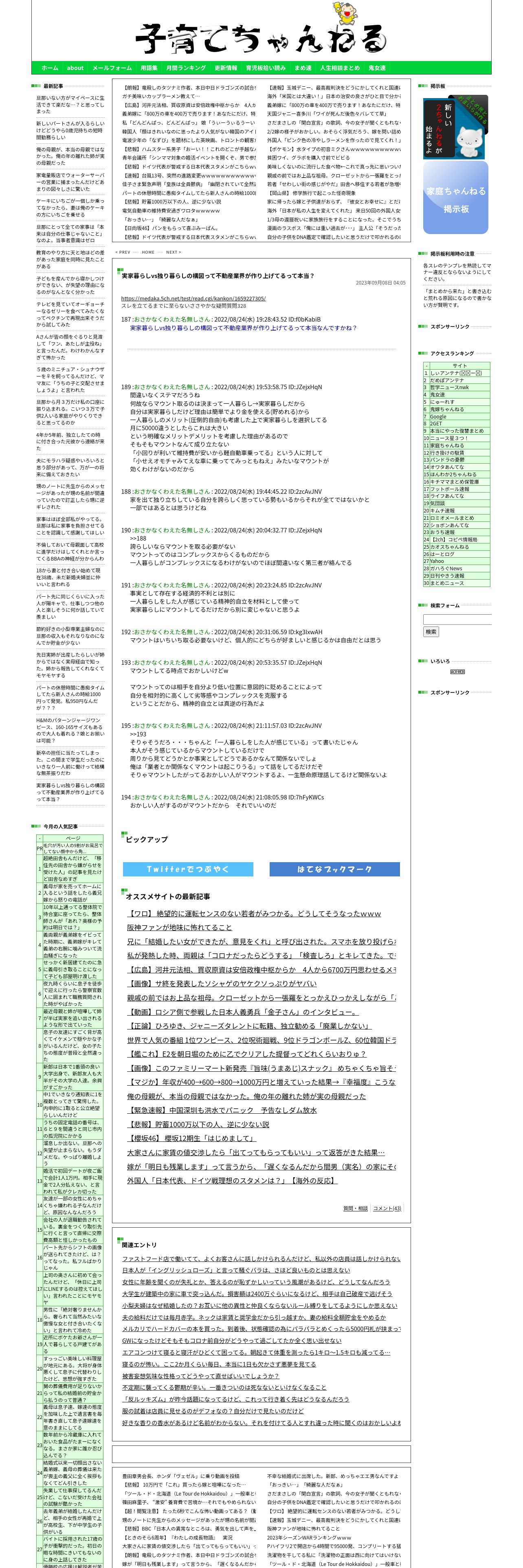Open まとめニュース ranking link
Image resolution: width=523 pixels, height=1568 pixels.
(447, 583)
